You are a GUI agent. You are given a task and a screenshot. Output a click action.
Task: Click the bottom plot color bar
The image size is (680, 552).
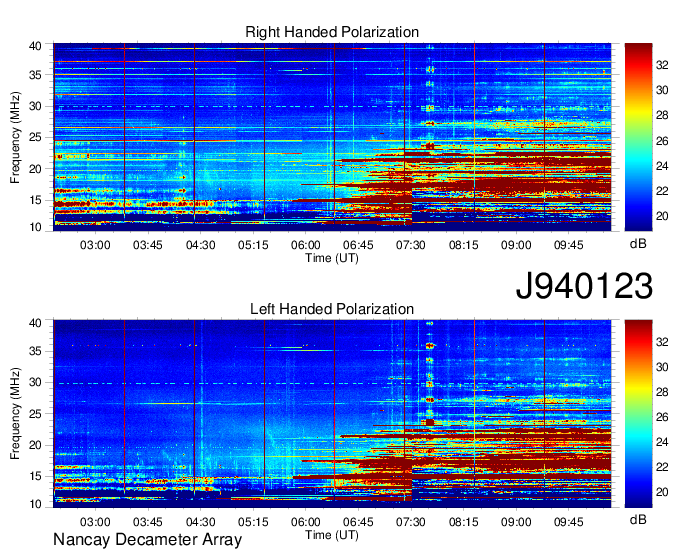coord(638,414)
